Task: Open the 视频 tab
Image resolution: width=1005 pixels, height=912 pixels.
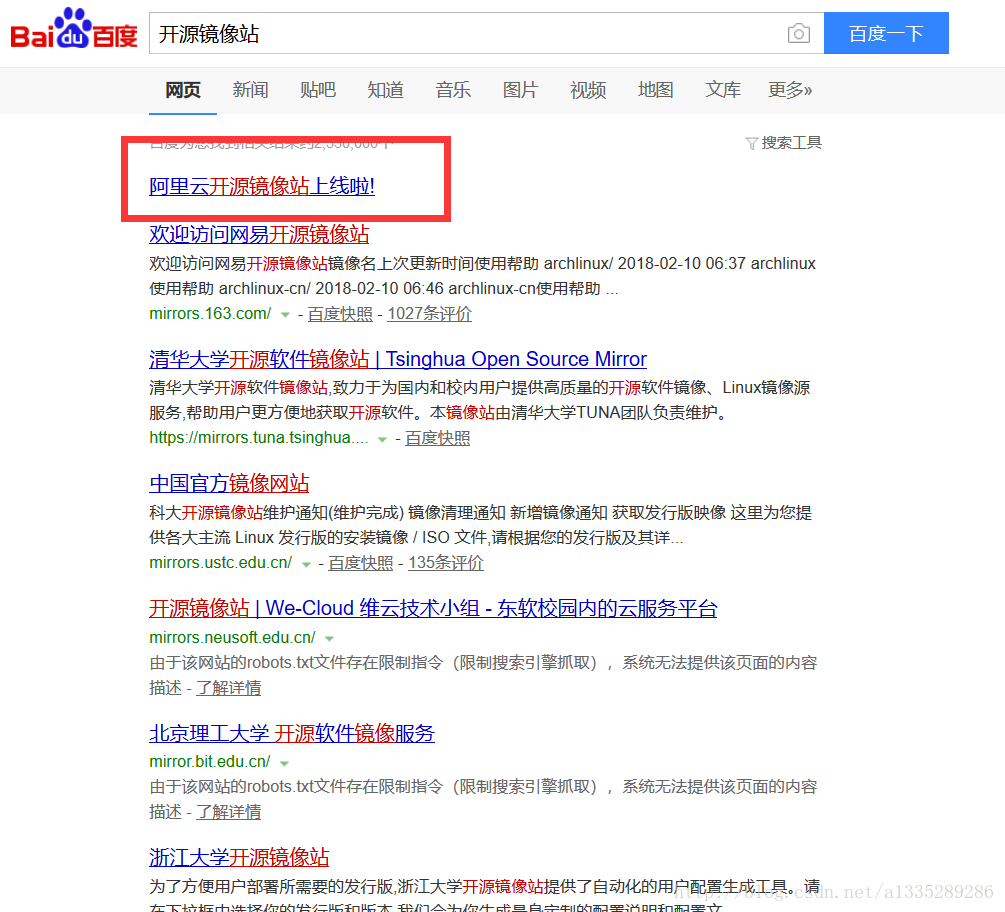Action: (x=588, y=90)
